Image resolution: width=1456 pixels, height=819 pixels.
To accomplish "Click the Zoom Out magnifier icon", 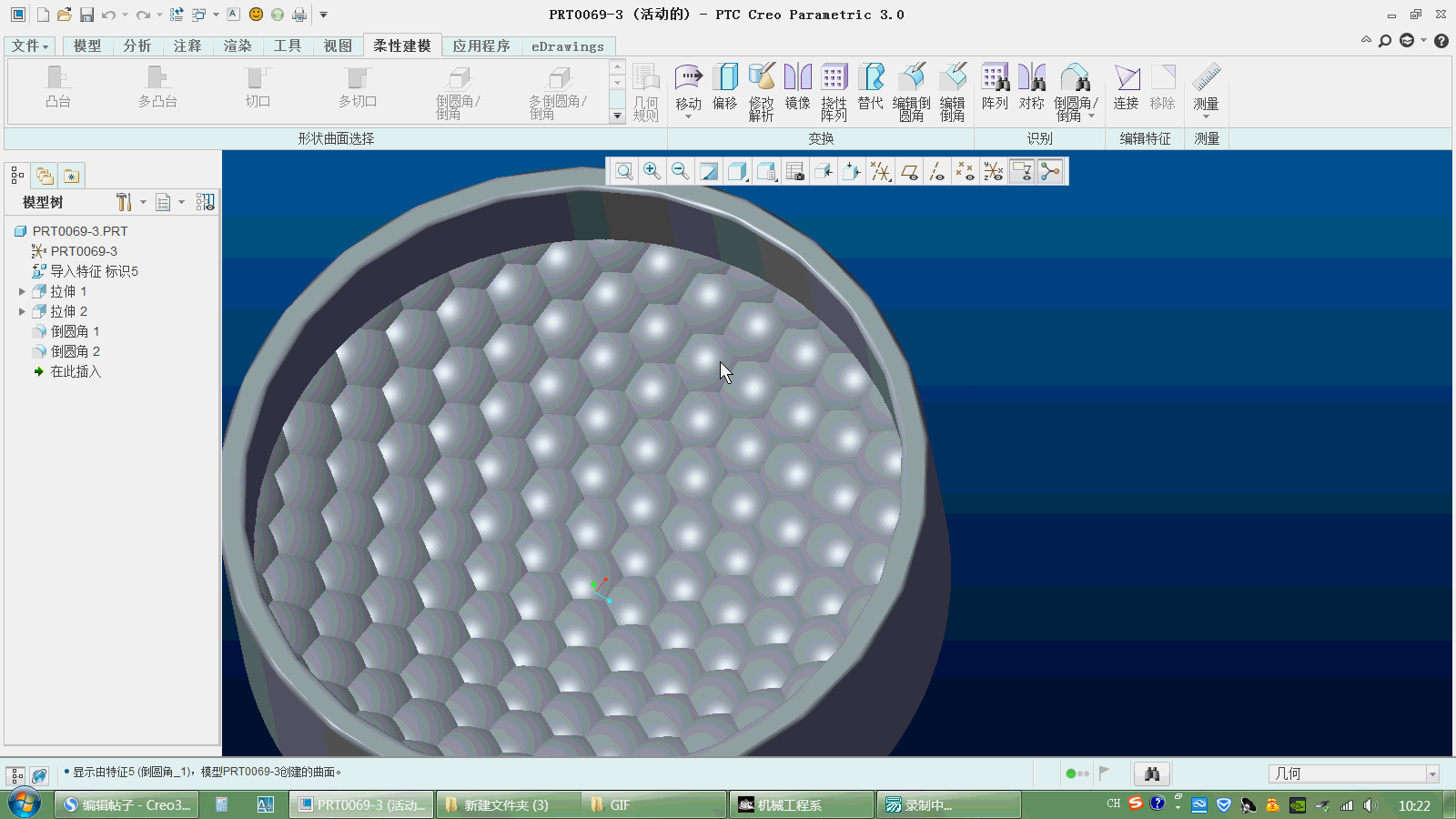I will pos(681,171).
